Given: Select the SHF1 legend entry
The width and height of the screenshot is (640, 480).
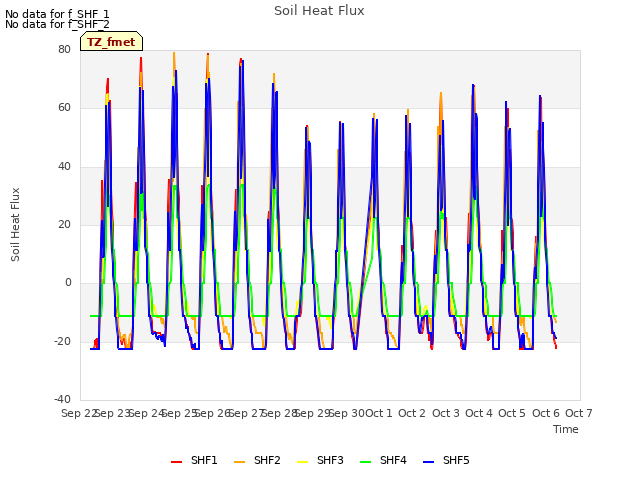Looking at the screenshot, I should [194, 460].
